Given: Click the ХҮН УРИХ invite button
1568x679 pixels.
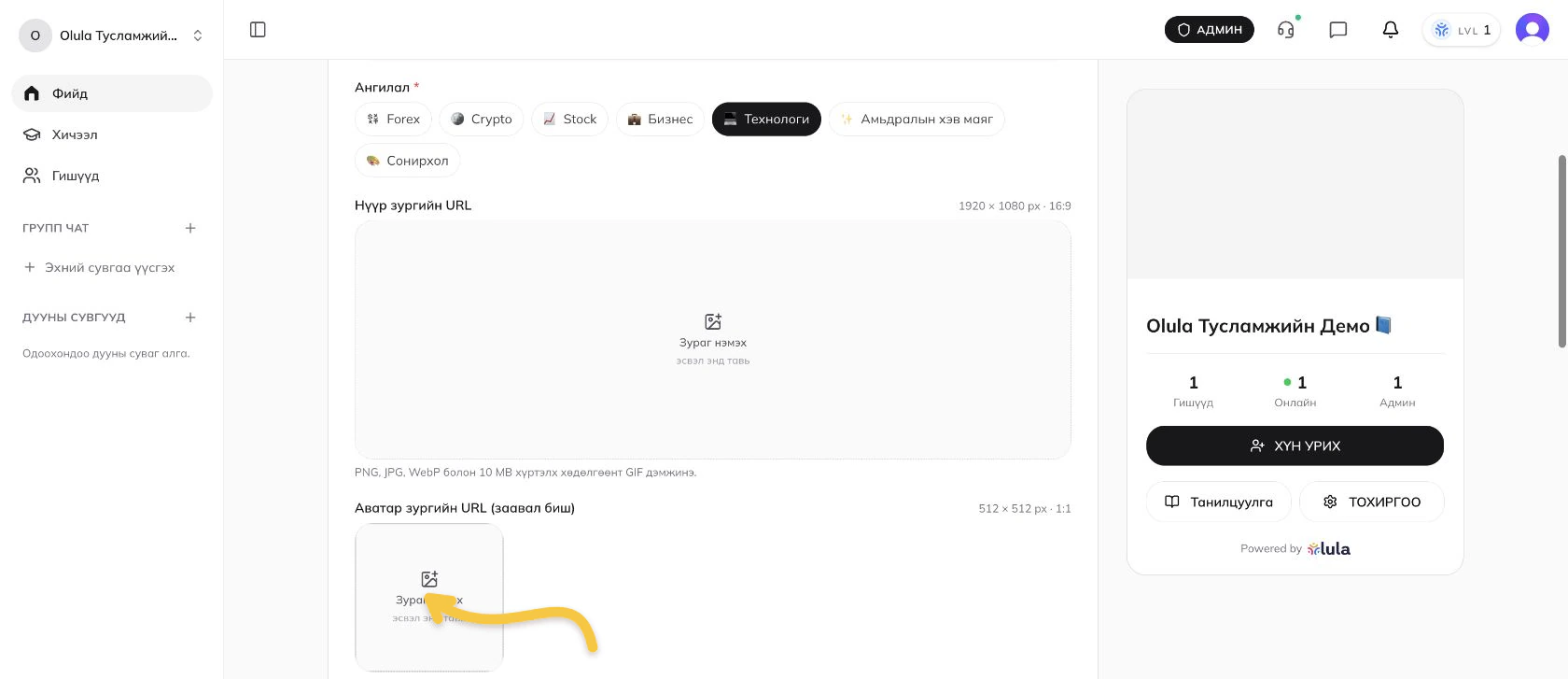Looking at the screenshot, I should coord(1295,446).
